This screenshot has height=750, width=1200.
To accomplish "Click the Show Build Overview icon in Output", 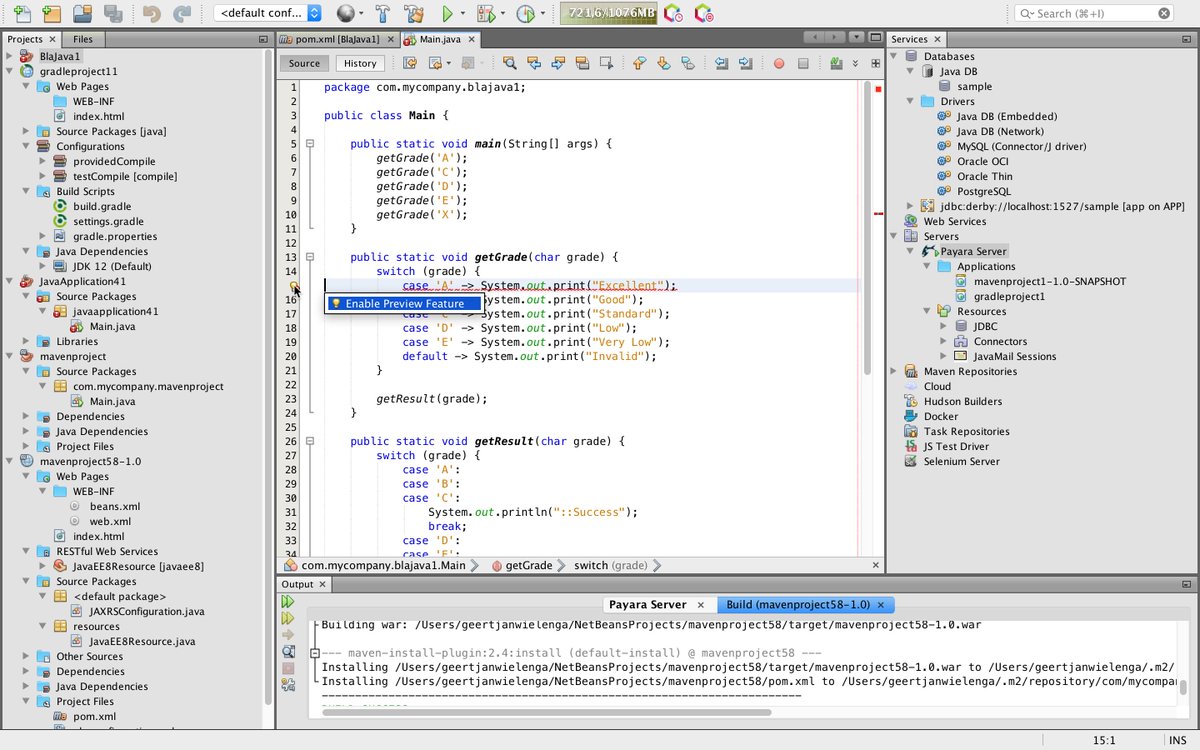I will 288,651.
